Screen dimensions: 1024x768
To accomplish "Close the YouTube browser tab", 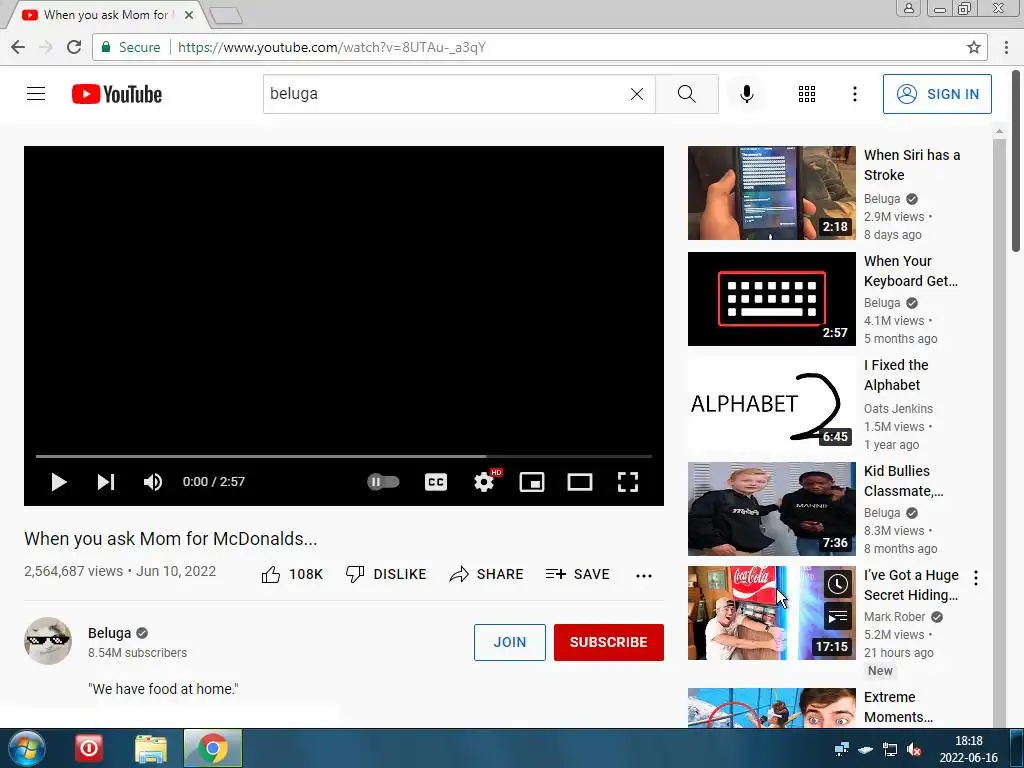I will point(189,14).
